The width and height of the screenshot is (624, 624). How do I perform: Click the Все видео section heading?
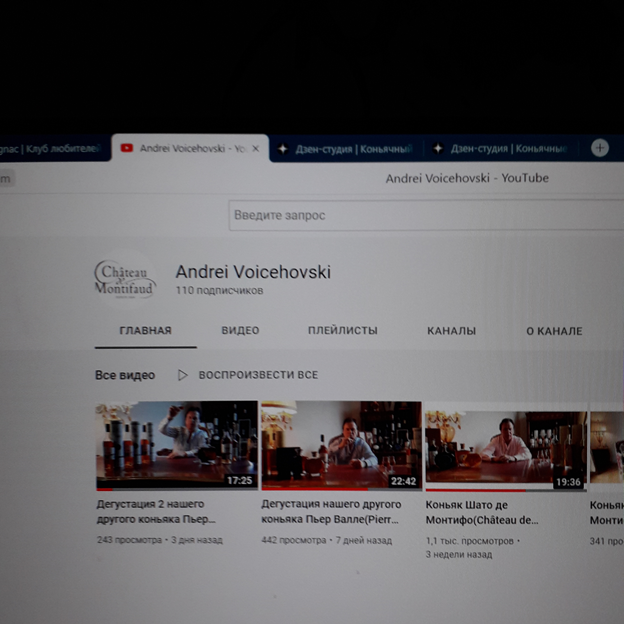(x=125, y=375)
